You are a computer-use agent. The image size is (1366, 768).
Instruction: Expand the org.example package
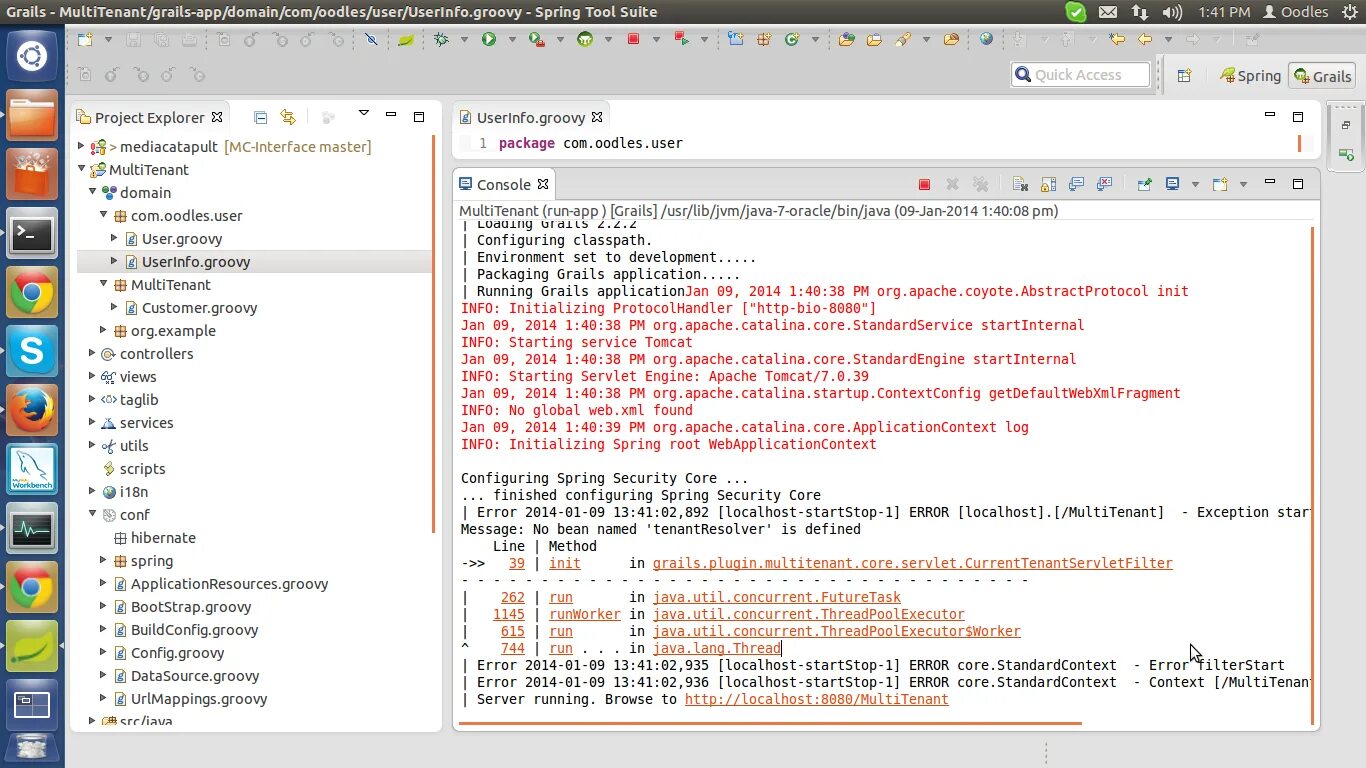pyautogui.click(x=103, y=330)
